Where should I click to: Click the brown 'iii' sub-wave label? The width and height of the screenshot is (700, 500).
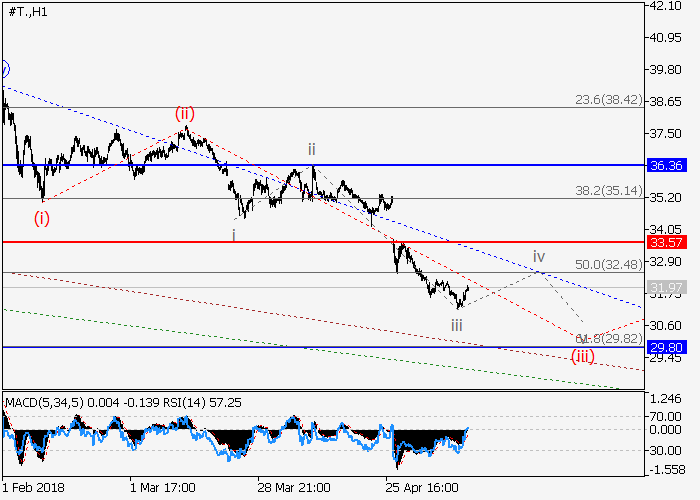(x=456, y=324)
